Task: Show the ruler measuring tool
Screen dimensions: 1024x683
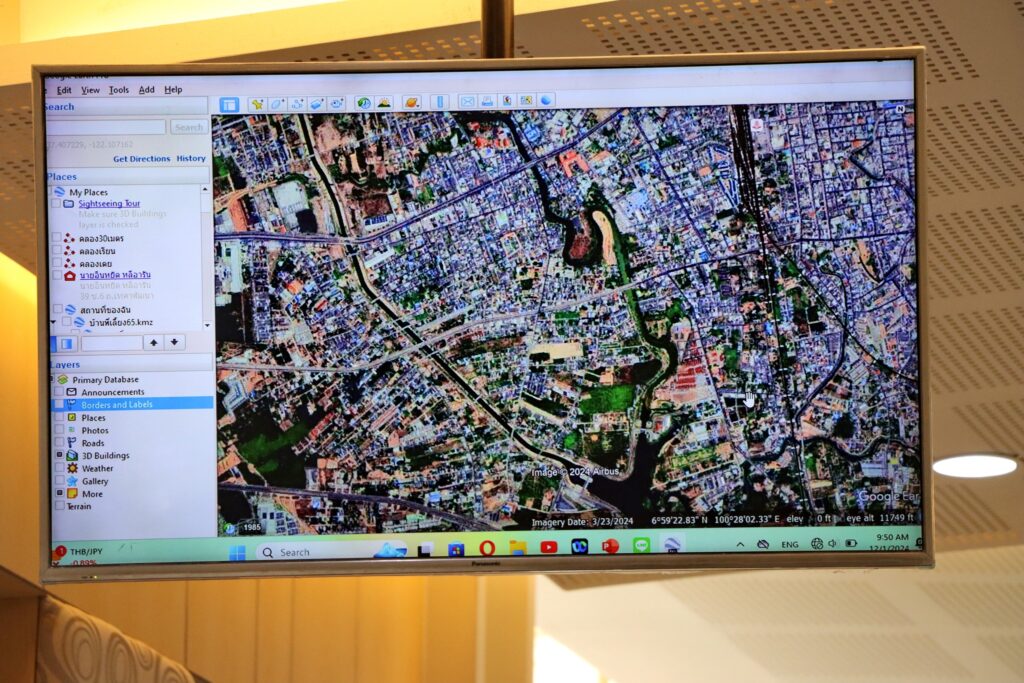Action: coord(440,102)
